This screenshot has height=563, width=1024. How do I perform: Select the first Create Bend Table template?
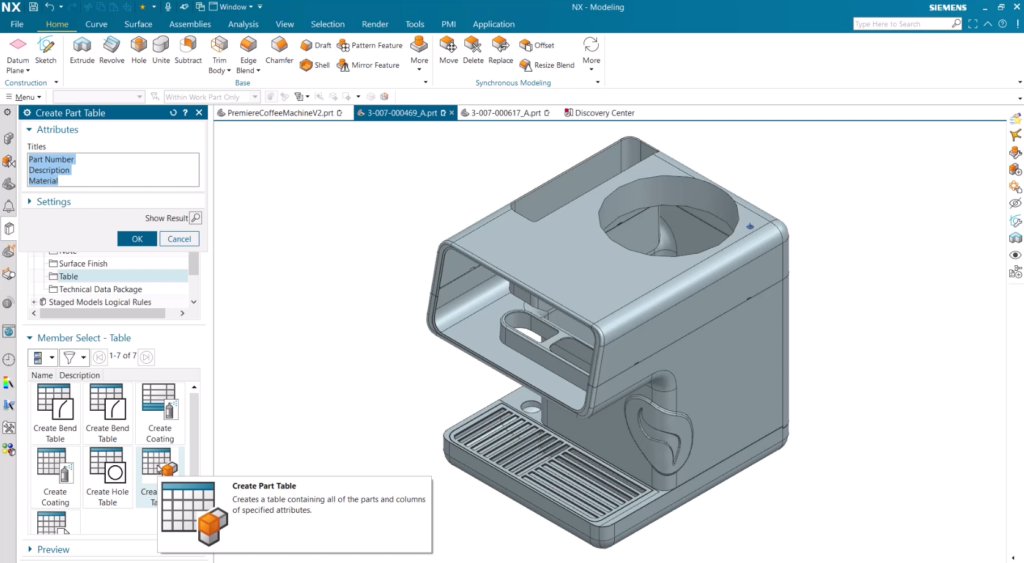click(55, 413)
